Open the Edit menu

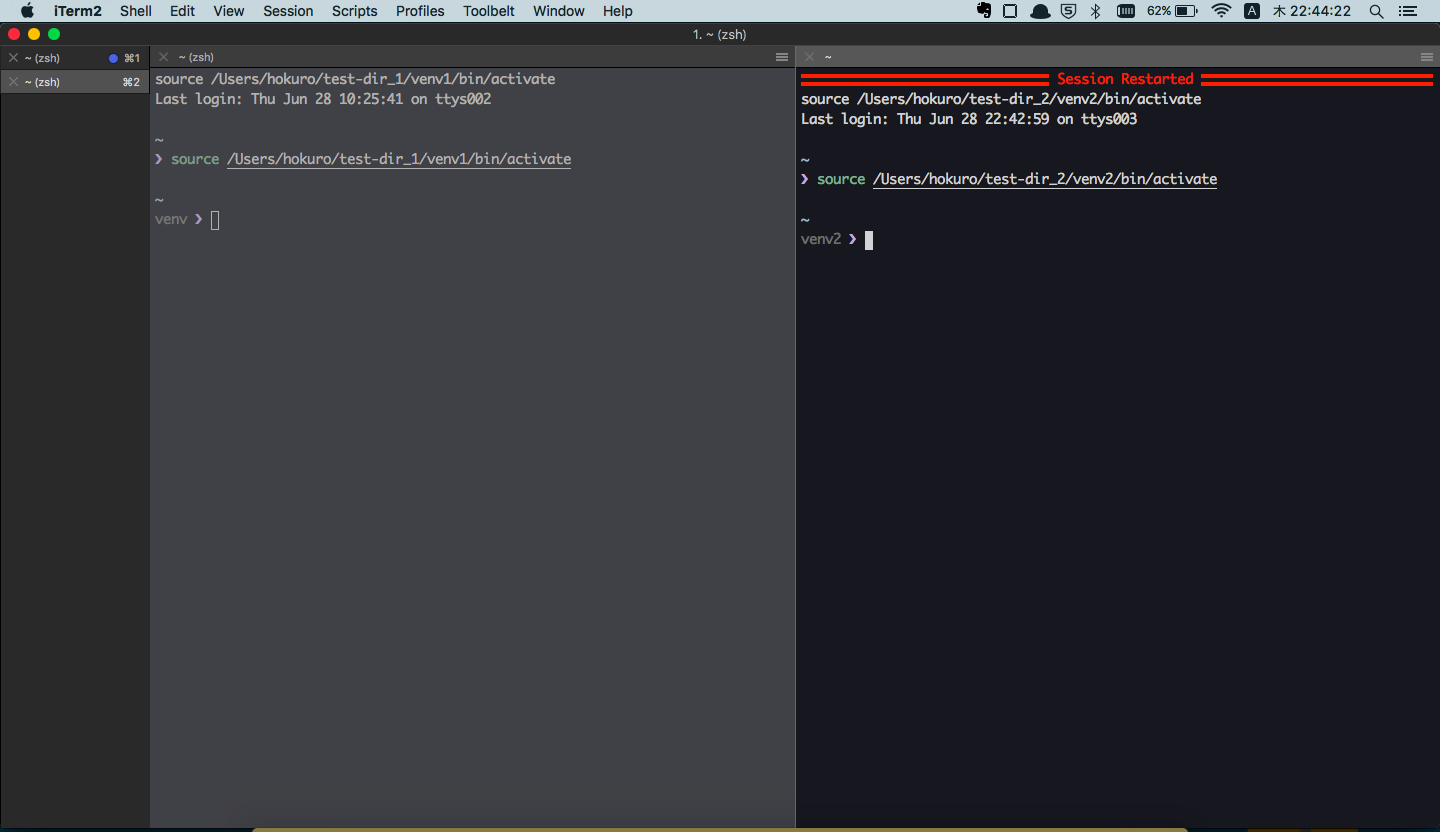(x=182, y=11)
